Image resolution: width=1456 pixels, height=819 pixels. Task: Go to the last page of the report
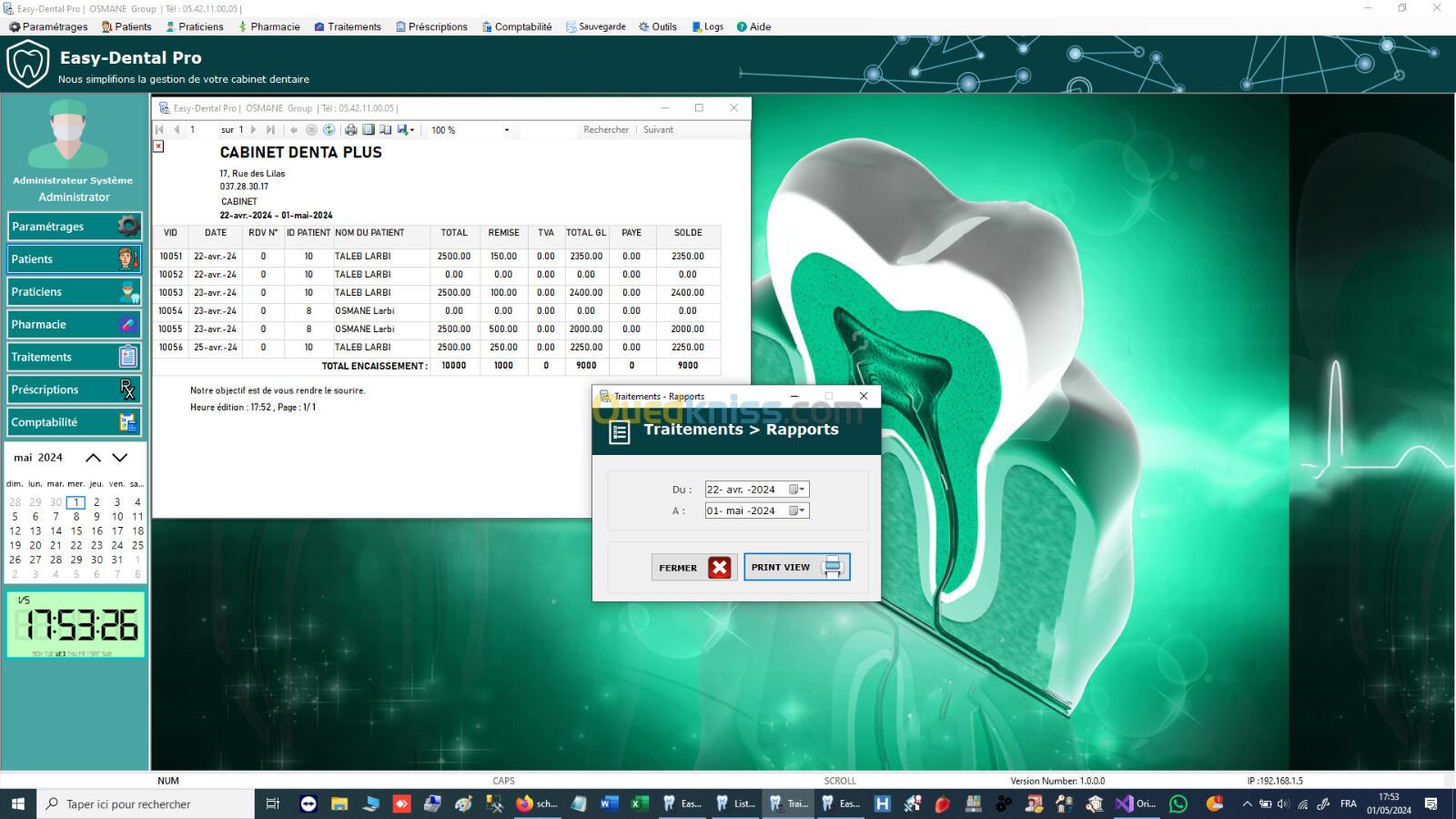tap(270, 130)
